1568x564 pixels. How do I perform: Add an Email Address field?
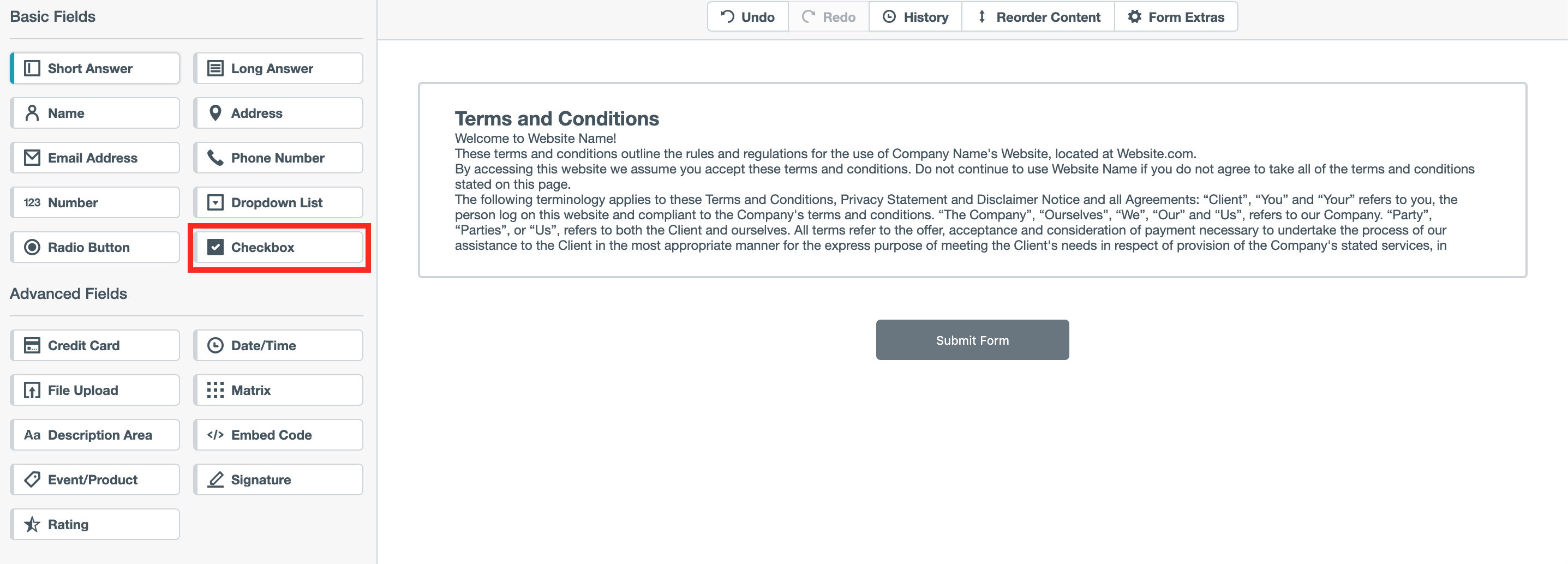point(95,158)
